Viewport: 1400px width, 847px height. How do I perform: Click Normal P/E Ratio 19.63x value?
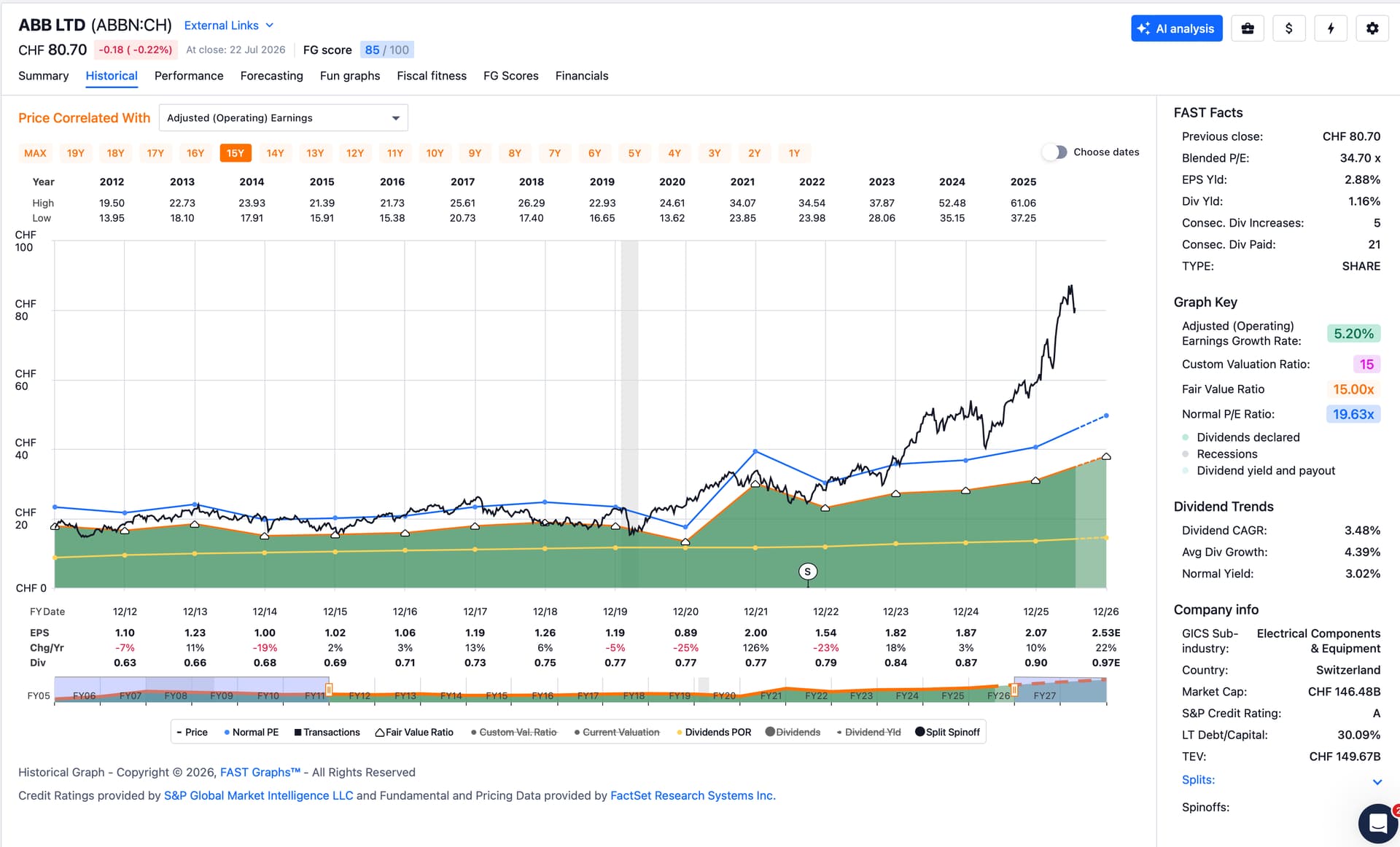click(1353, 414)
